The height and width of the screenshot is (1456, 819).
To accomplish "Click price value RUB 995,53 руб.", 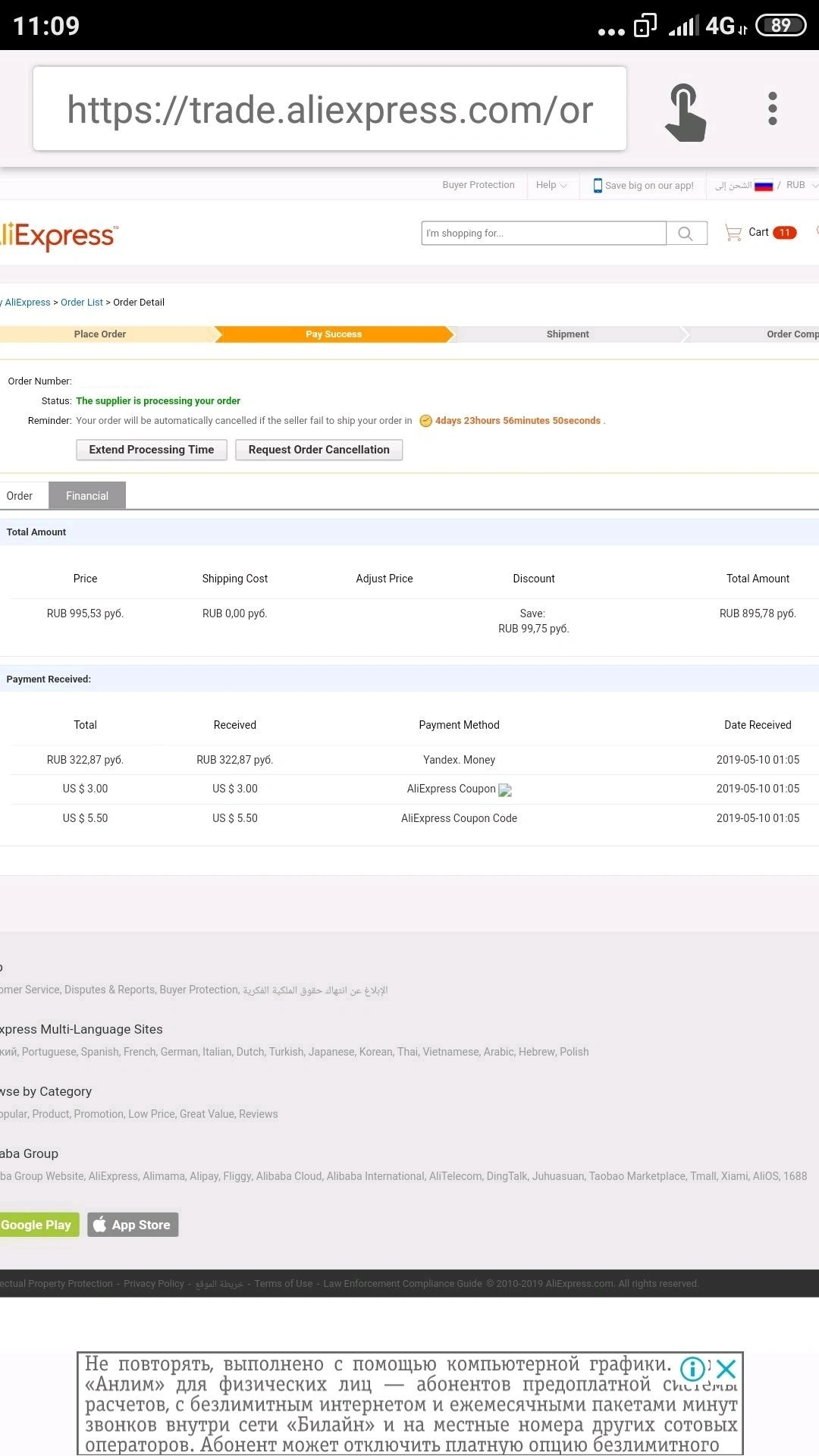I will point(85,613).
